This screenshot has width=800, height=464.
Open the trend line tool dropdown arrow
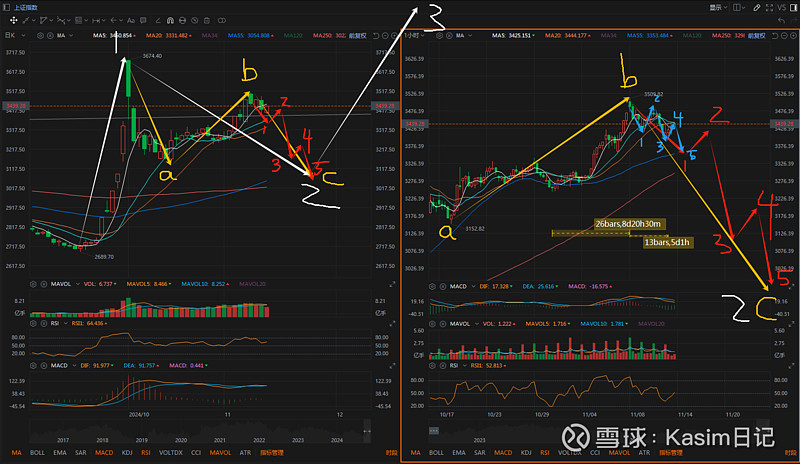[x=34, y=20]
